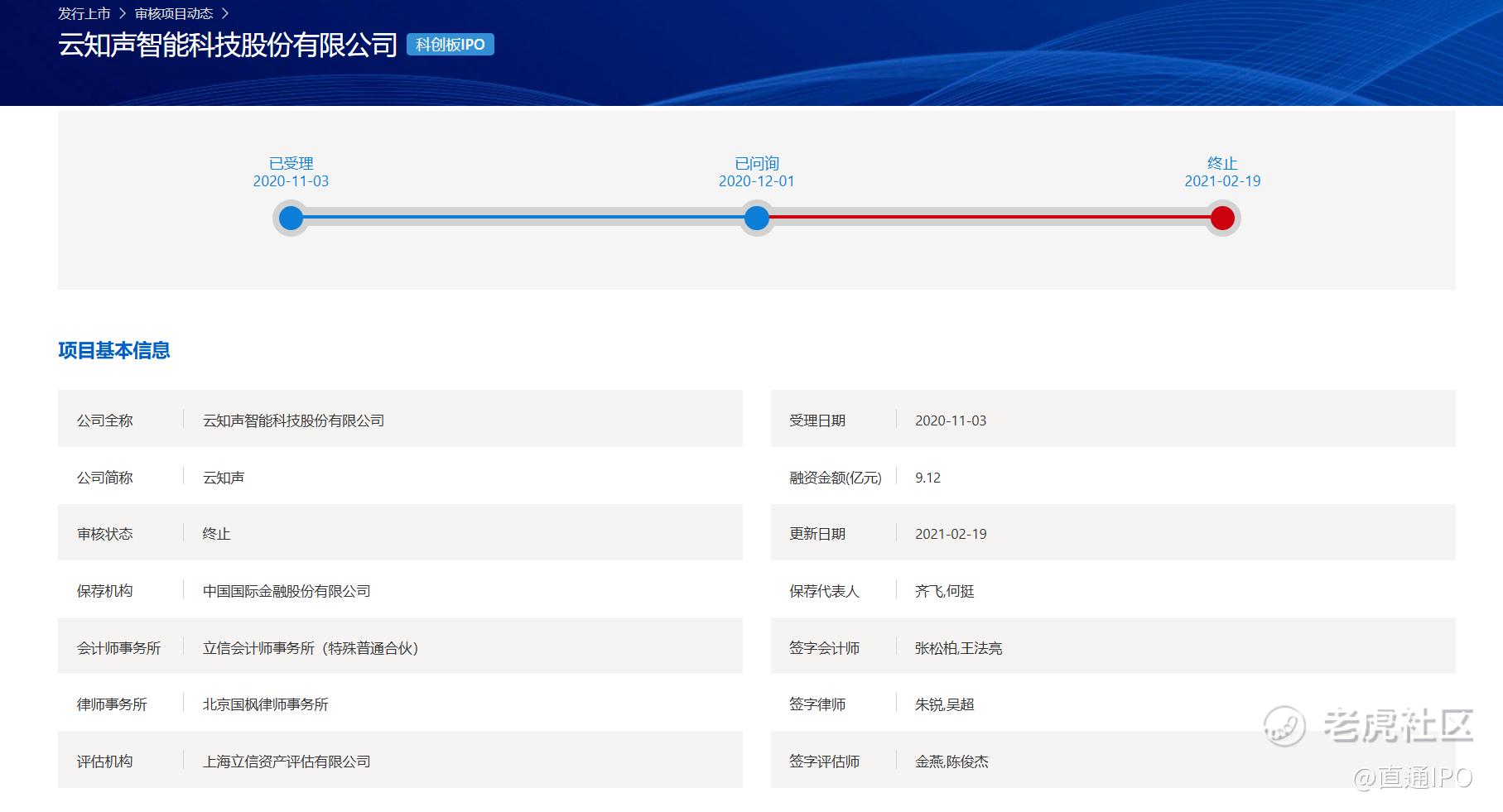Click the 签字评估师 row label

(825, 762)
